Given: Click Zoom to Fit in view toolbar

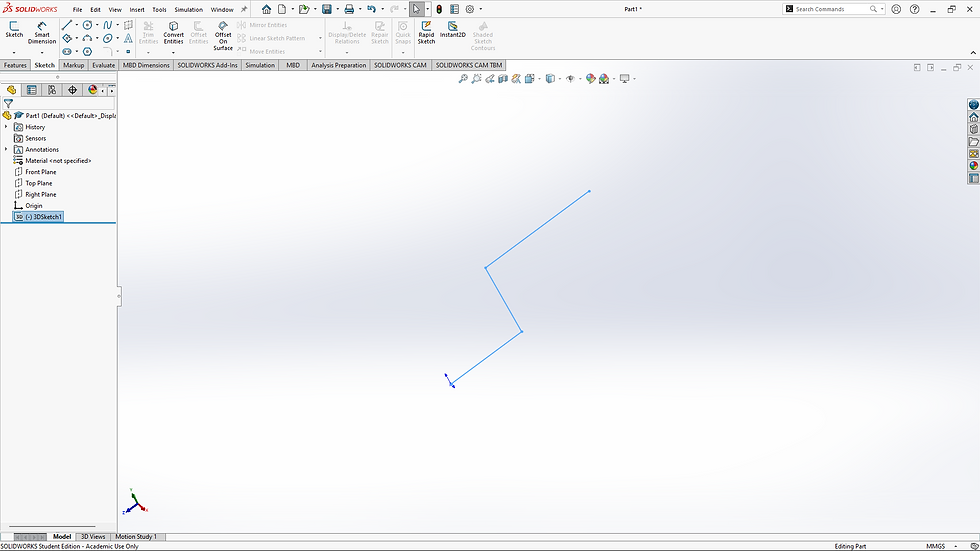Looking at the screenshot, I should (463, 79).
